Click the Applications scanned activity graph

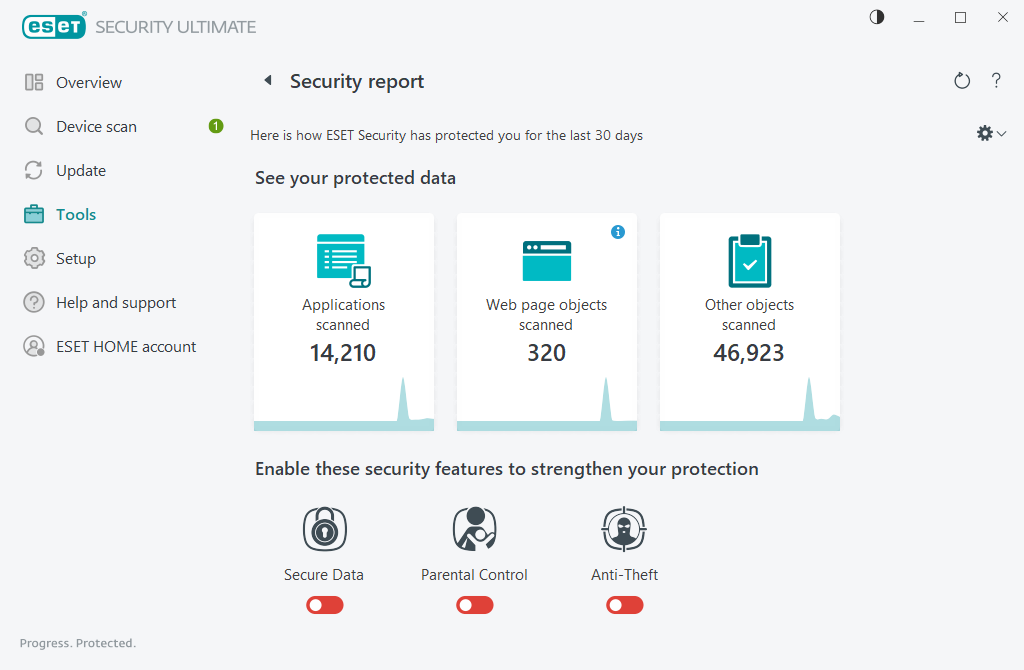tap(344, 404)
